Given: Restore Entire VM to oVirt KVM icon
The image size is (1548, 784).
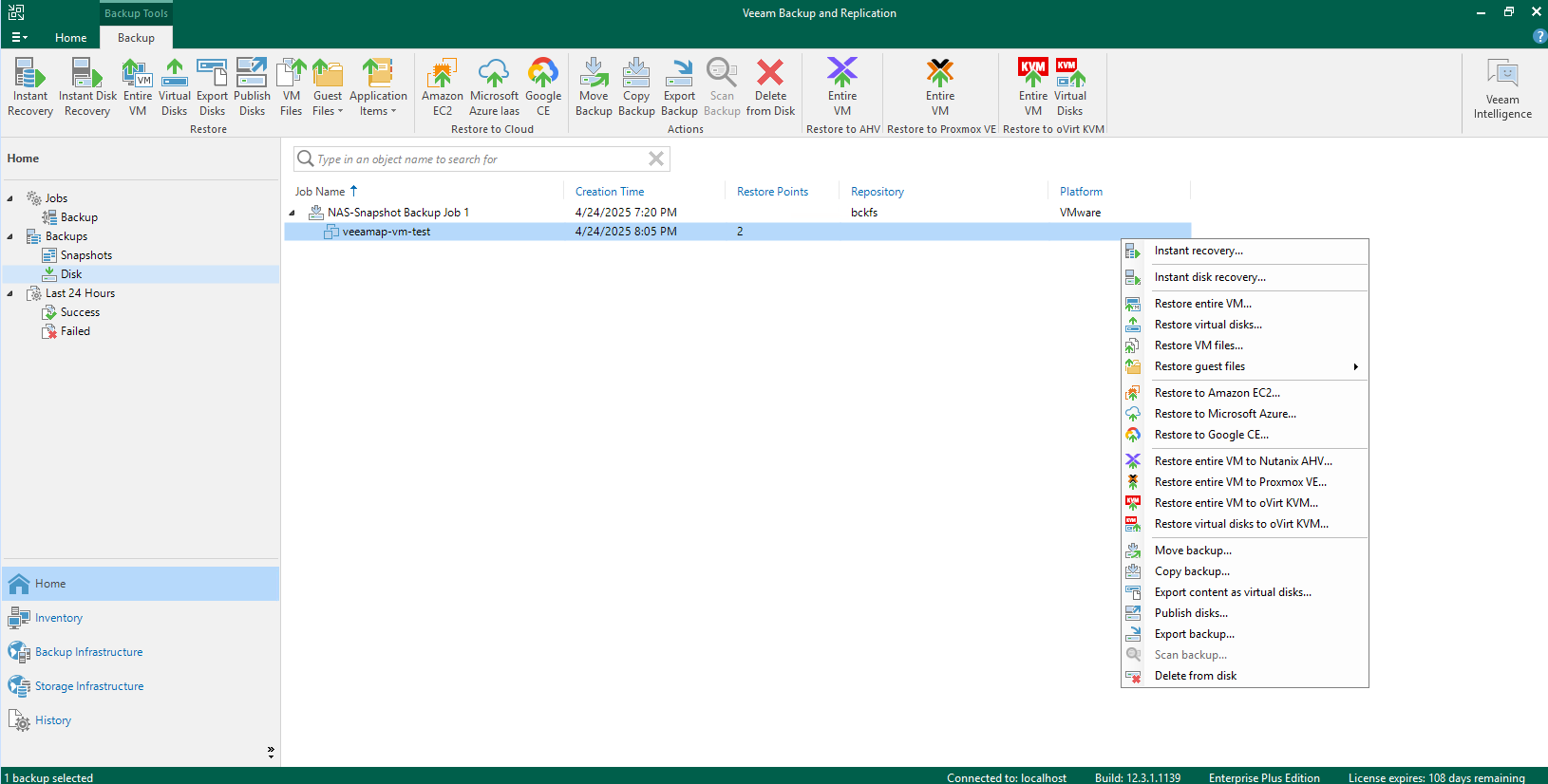Looking at the screenshot, I should tap(1033, 87).
